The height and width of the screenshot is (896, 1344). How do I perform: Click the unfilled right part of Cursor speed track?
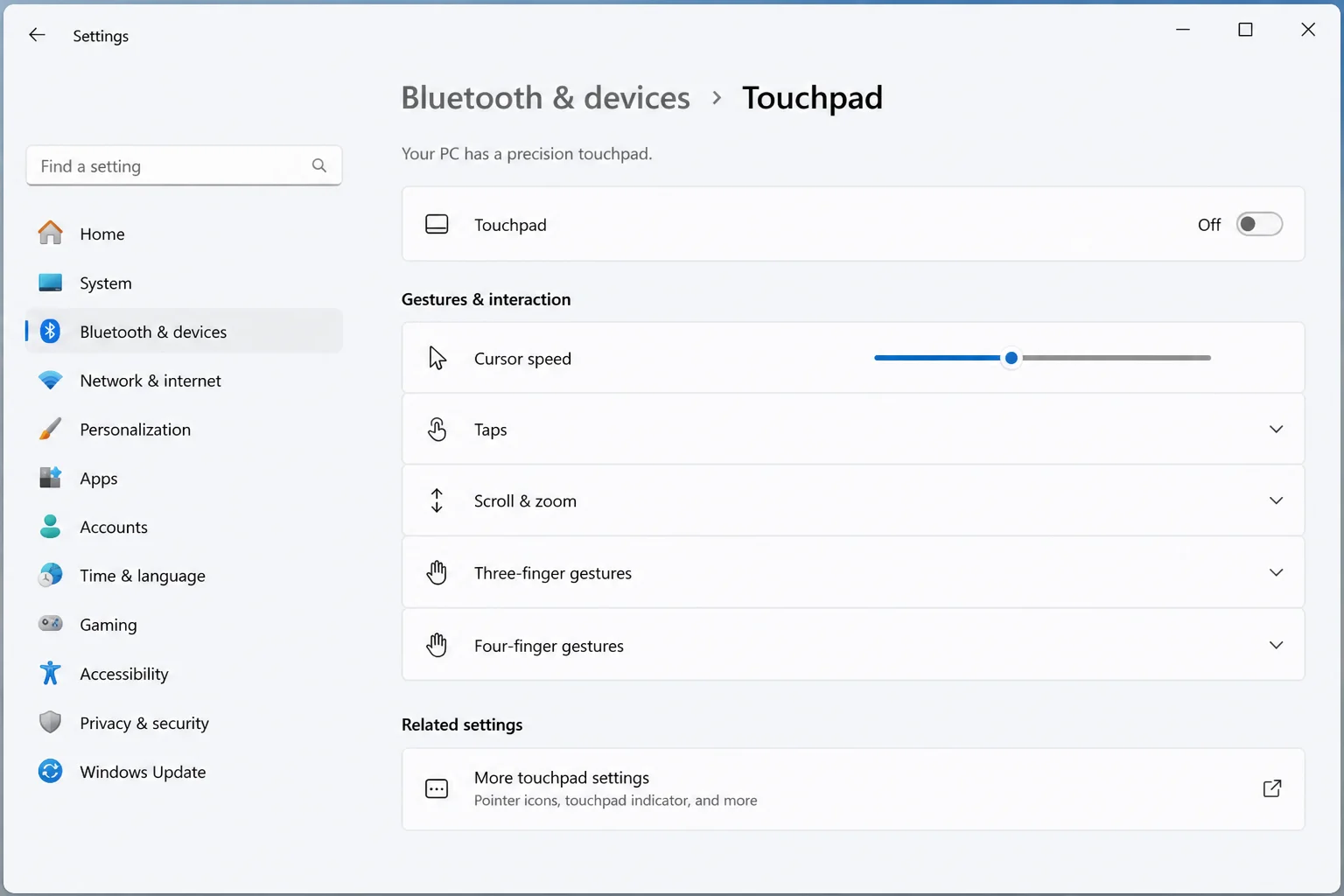tap(1116, 358)
